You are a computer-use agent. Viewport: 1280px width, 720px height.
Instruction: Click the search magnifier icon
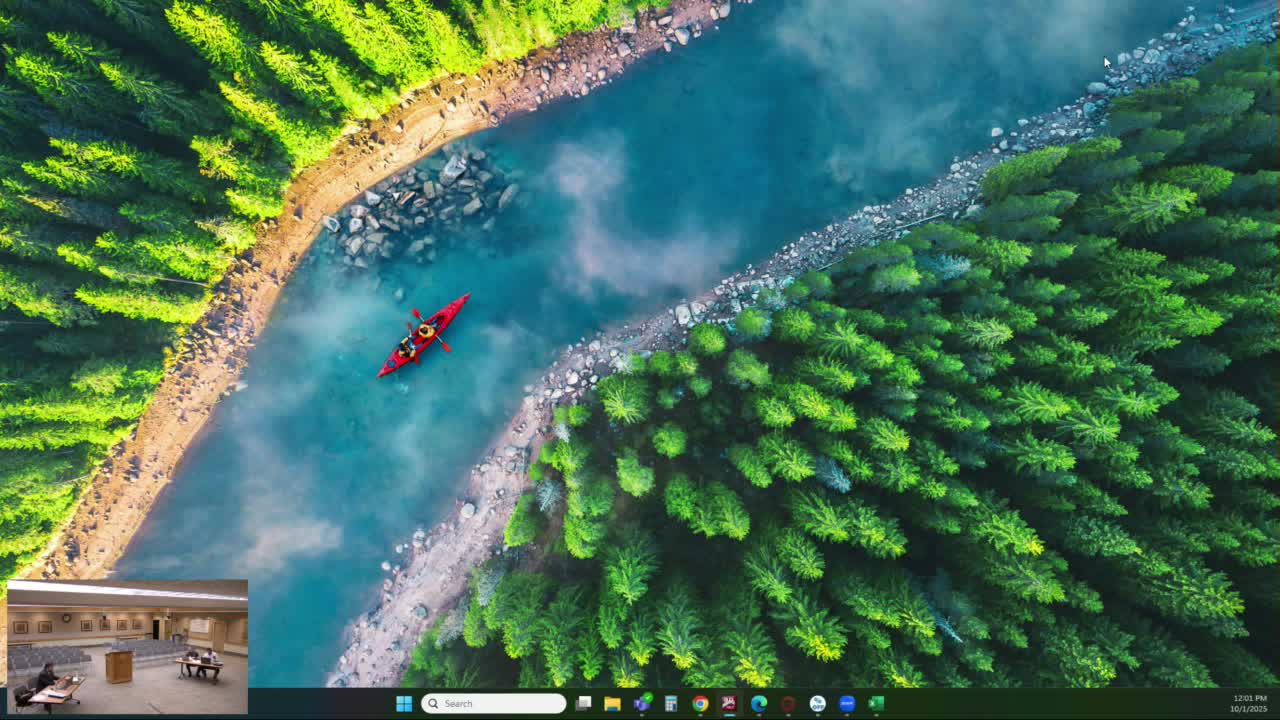(x=433, y=704)
